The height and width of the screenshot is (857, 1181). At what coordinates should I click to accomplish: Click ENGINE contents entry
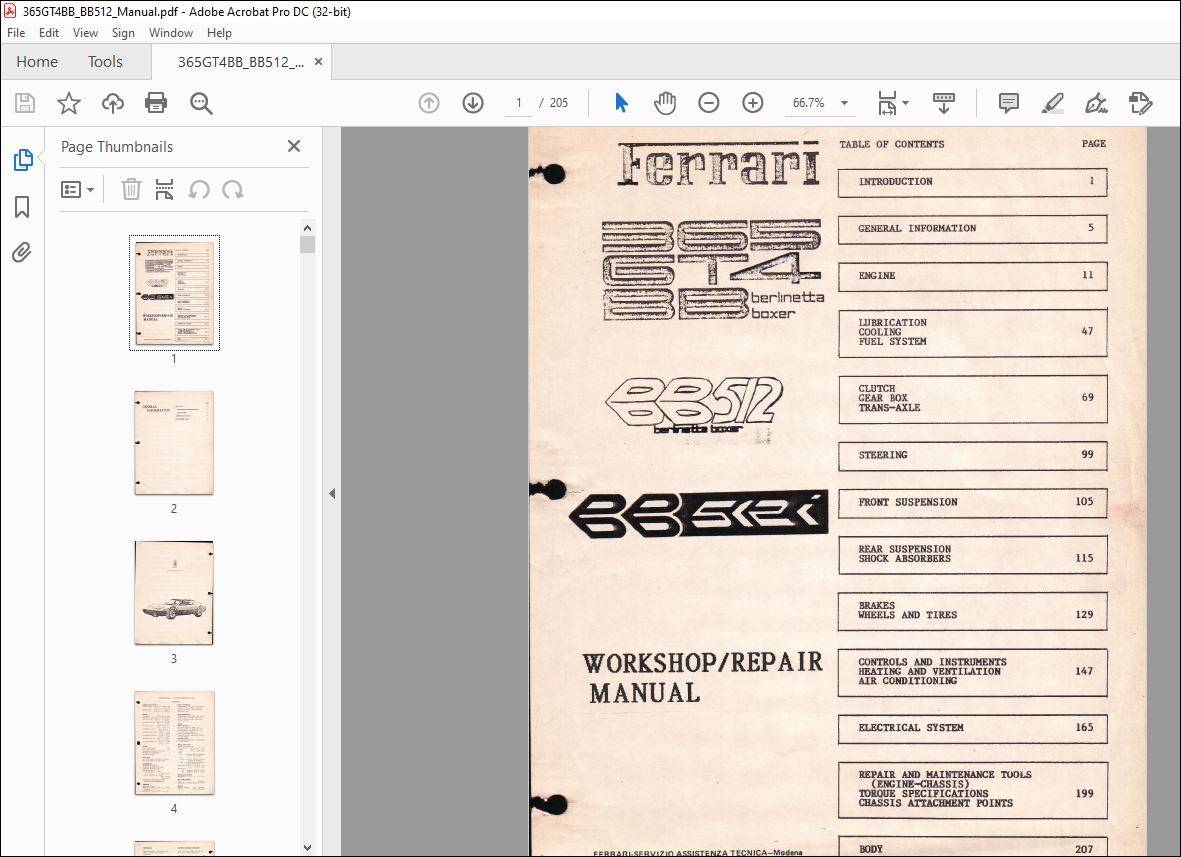[x=972, y=276]
